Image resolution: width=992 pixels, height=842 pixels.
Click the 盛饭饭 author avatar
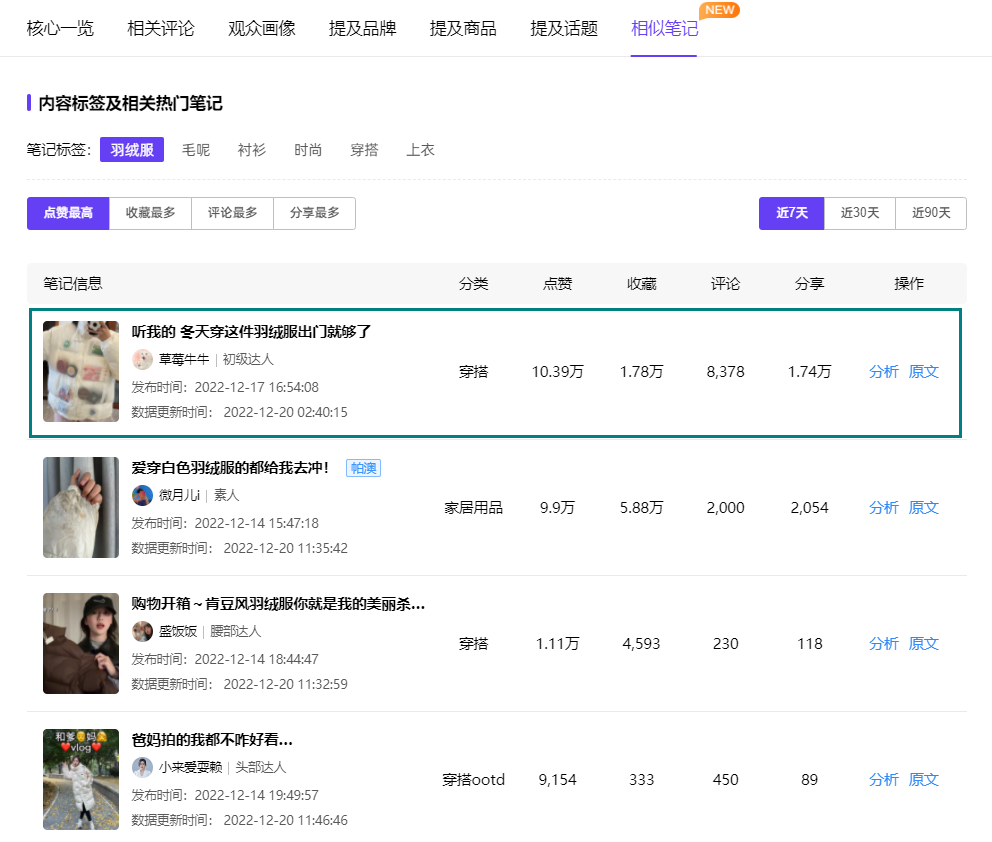[x=143, y=631]
